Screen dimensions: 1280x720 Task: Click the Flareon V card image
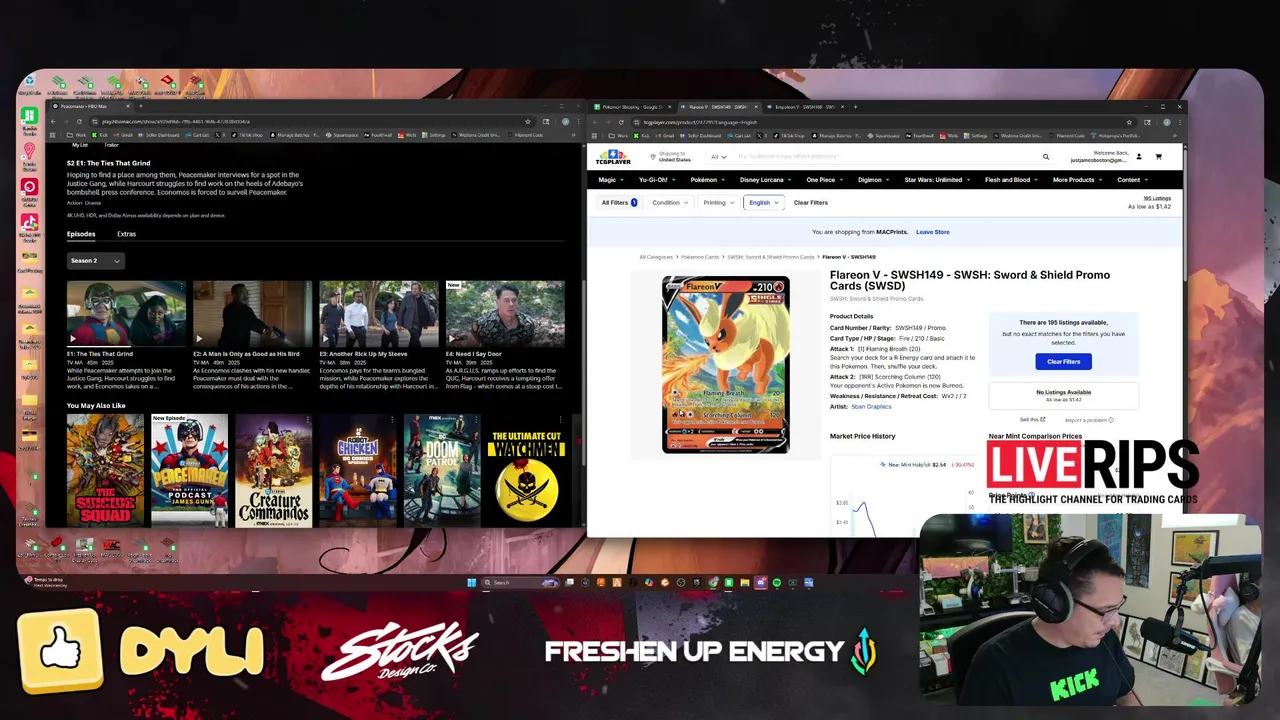[725, 365]
